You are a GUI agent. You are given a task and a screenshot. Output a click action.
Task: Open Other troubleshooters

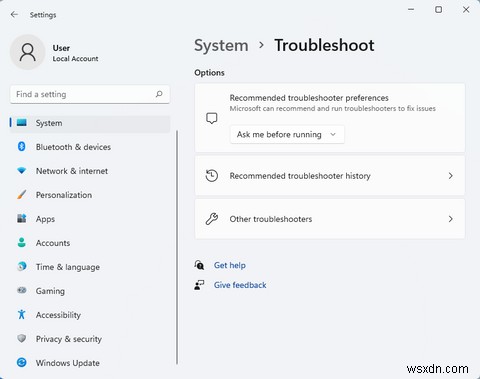point(330,219)
